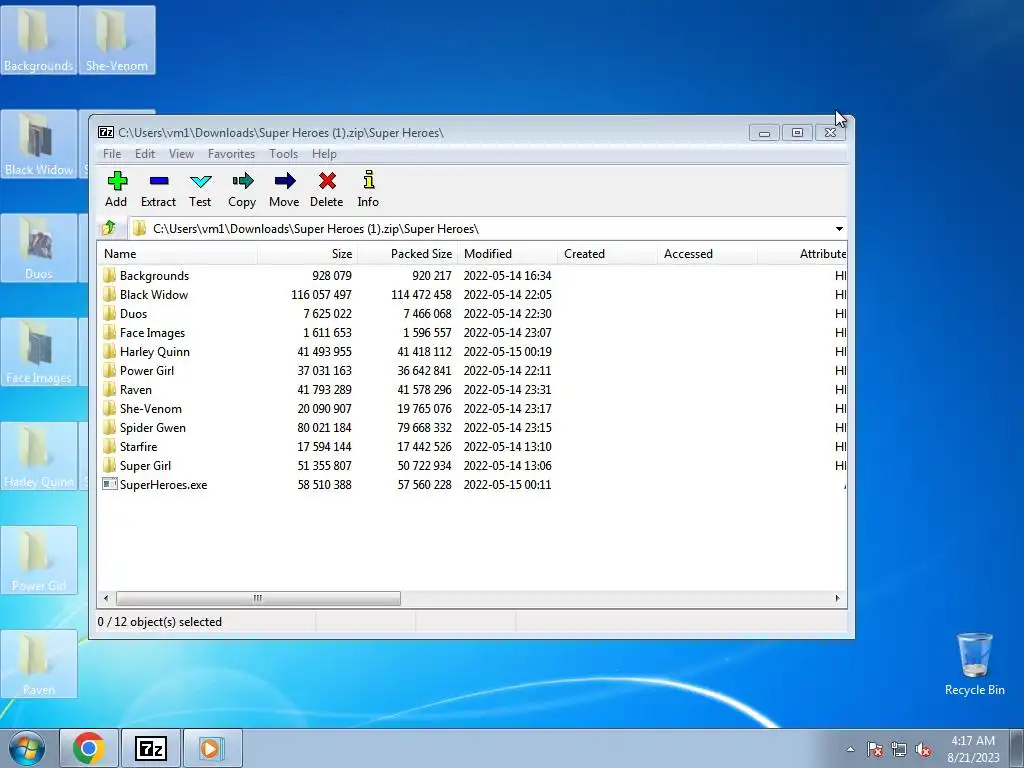1024x768 pixels.
Task: Open the Windows Start button
Action: pos(27,748)
